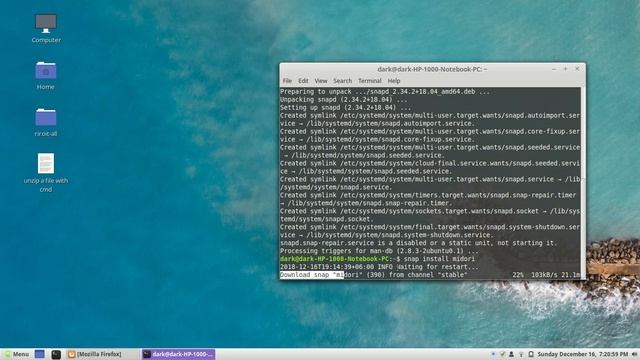The image size is (640, 360).
Task: Click the update manager shield tray icon
Action: point(502,354)
